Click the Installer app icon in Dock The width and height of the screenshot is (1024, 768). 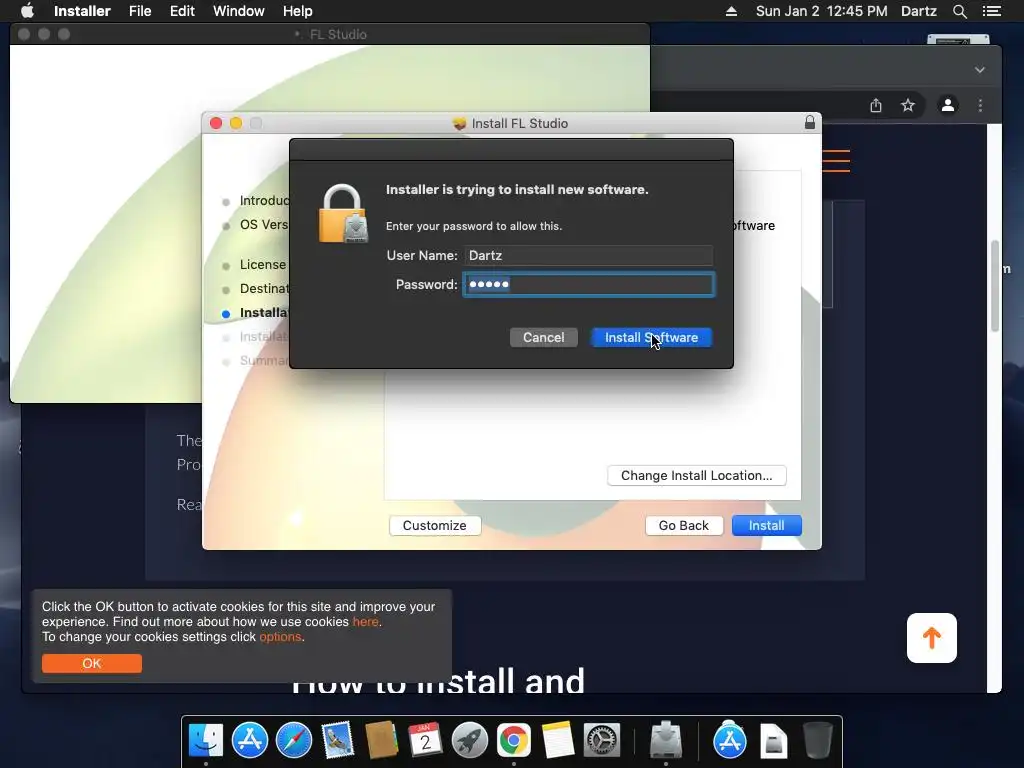pyautogui.click(x=665, y=739)
